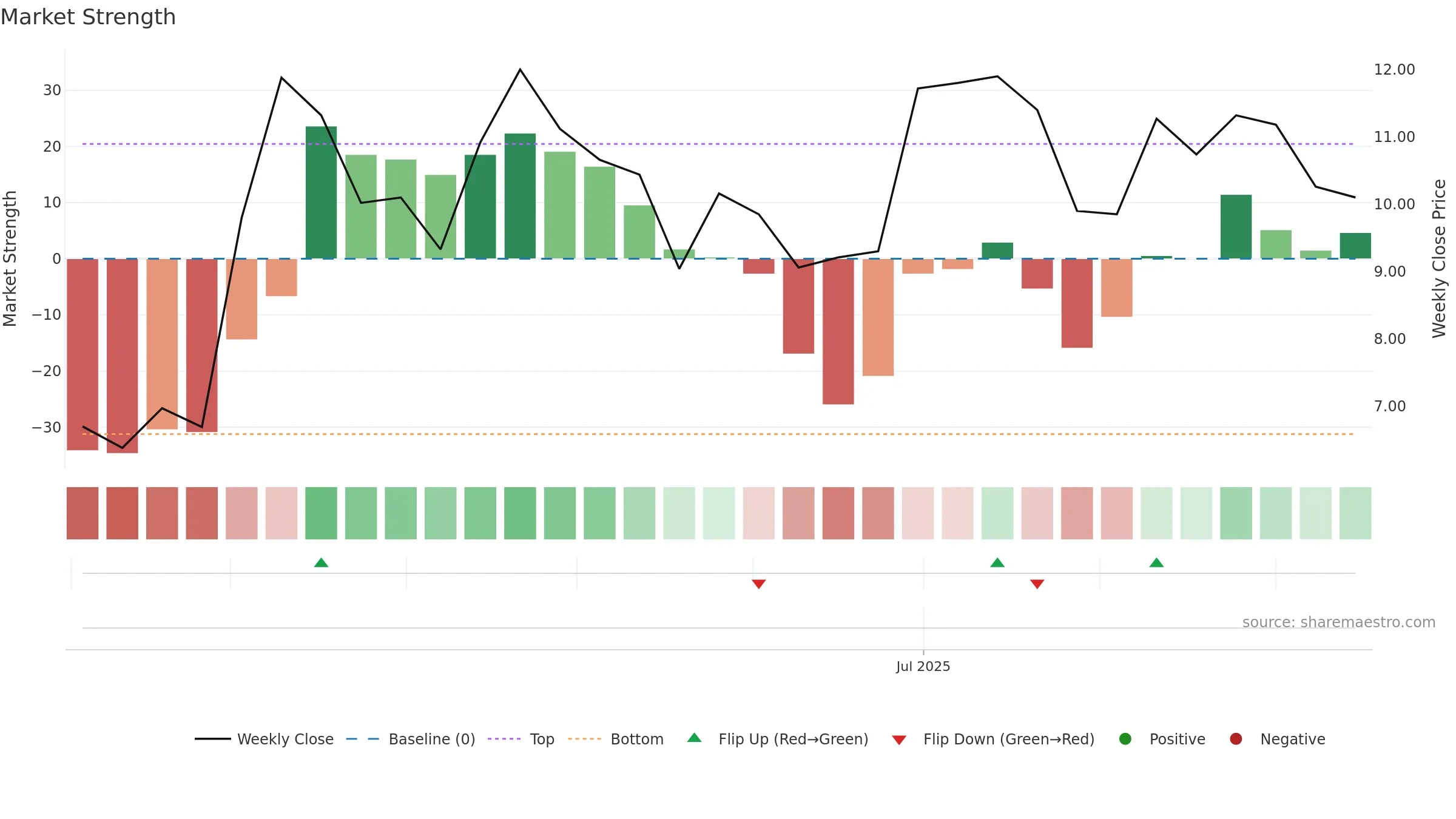Click the green Flip Up triangle icon in legend

coord(695,738)
